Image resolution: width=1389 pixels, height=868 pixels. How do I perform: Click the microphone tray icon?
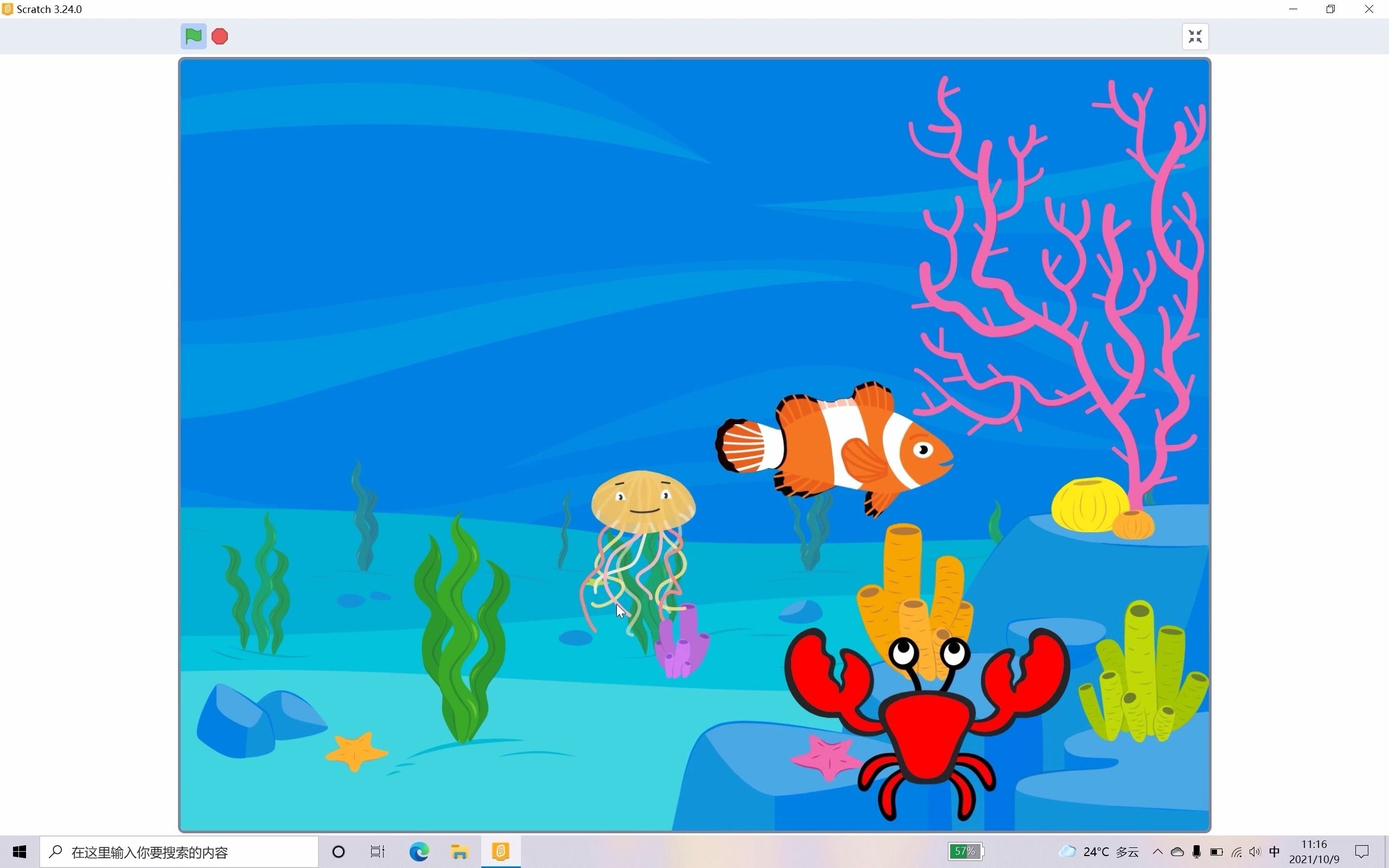1197,852
